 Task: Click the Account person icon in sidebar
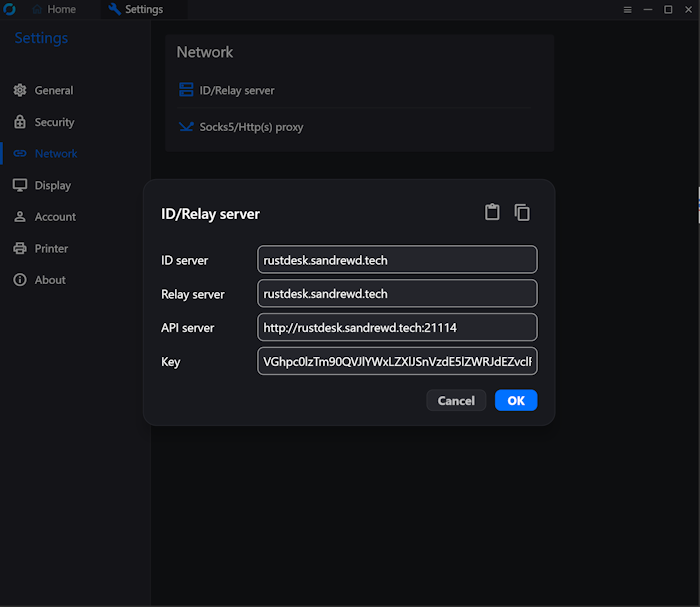point(20,217)
